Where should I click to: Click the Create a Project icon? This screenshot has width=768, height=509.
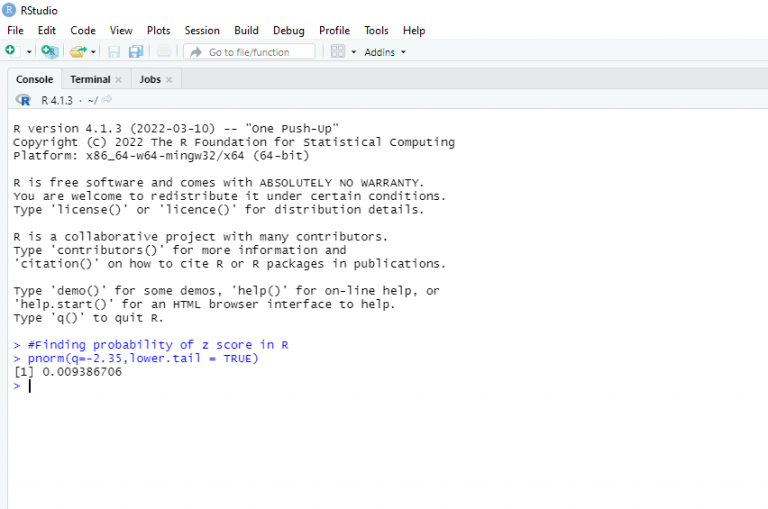coord(50,51)
